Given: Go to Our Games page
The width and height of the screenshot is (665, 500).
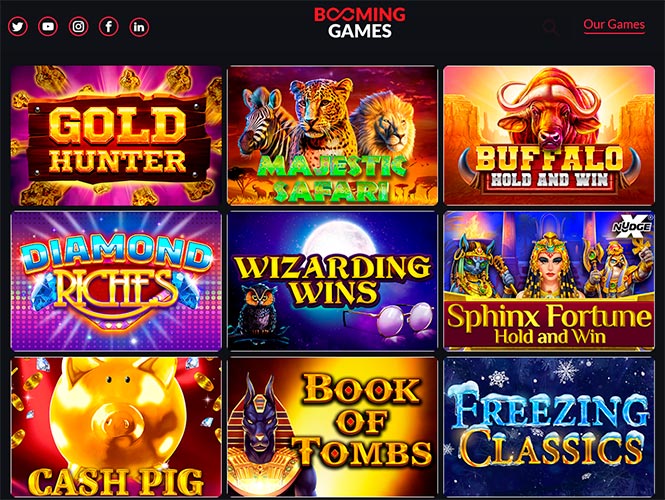Looking at the screenshot, I should [x=614, y=25].
